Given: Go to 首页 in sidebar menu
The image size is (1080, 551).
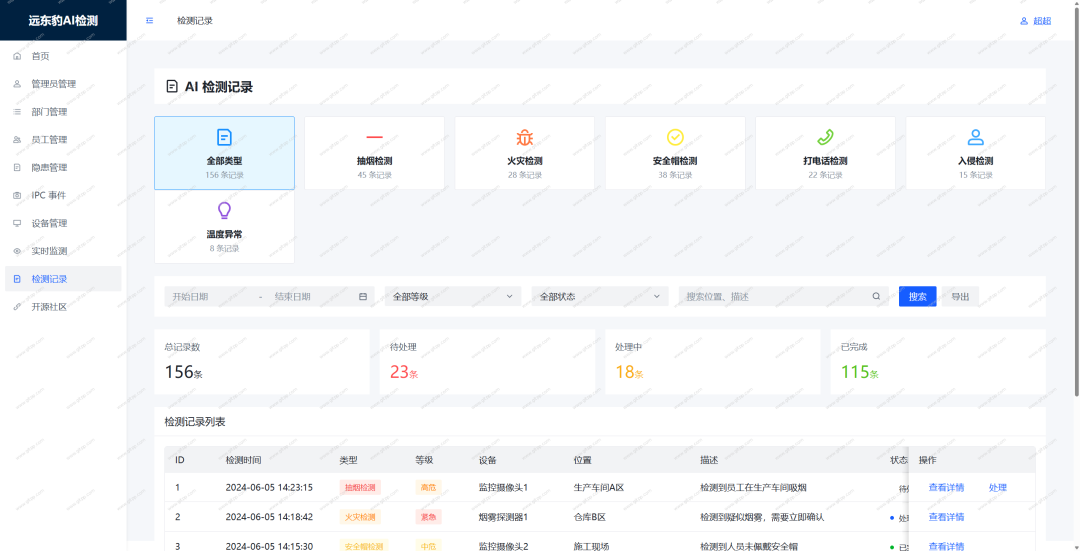Looking at the screenshot, I should [x=63, y=56].
